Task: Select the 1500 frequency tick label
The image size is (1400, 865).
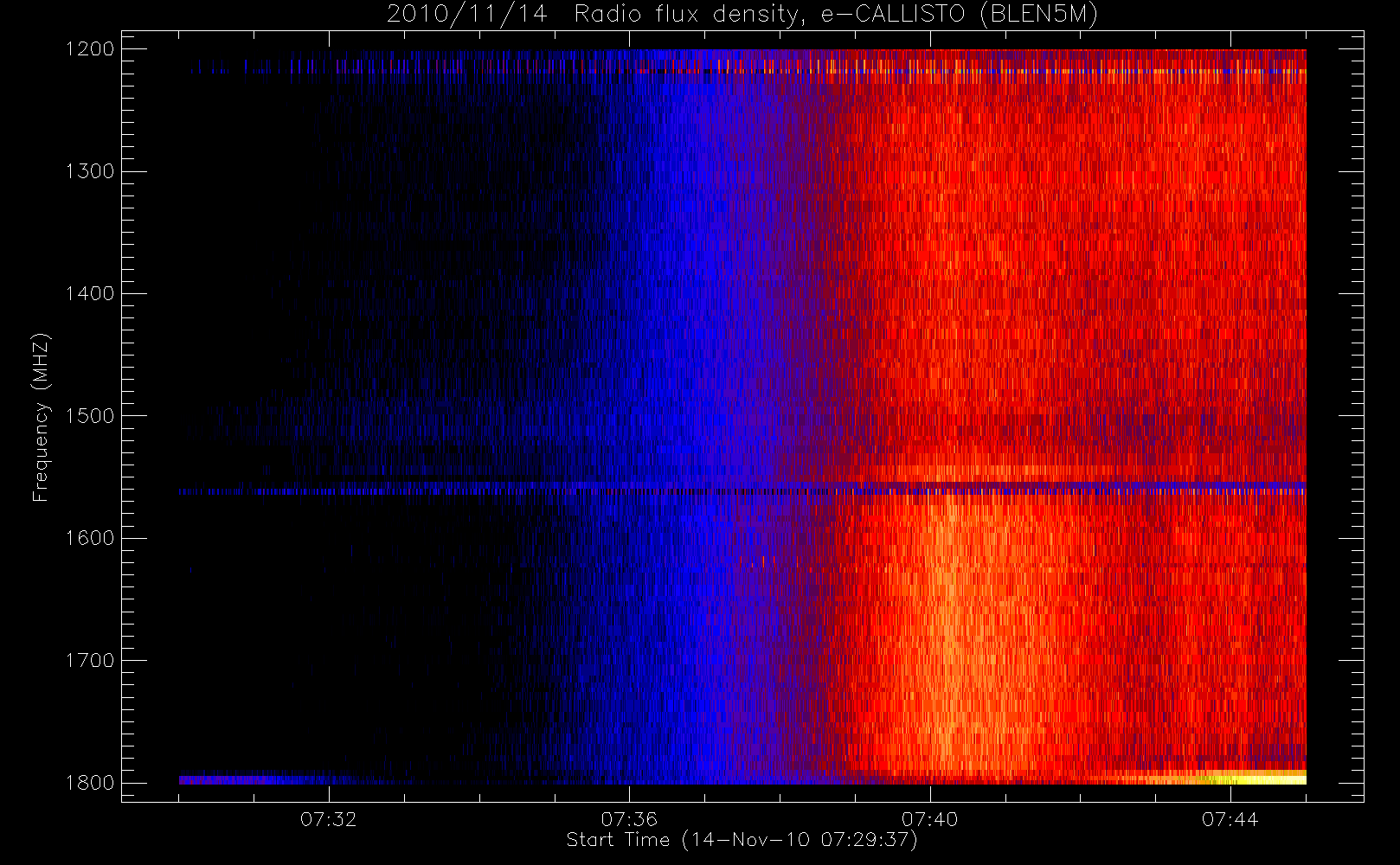Action: tap(91, 416)
